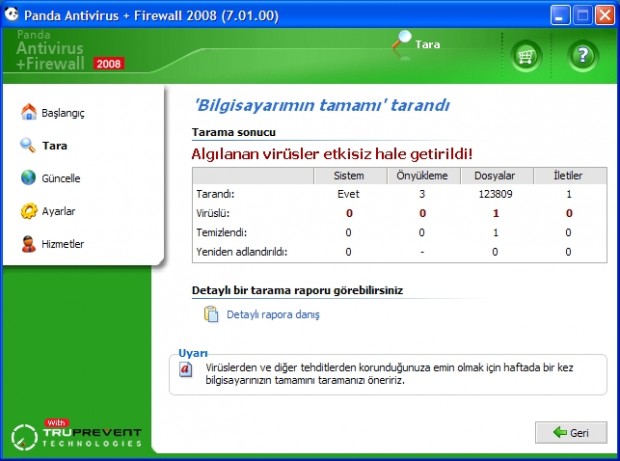Click the Uyarı warning document icon
The width and height of the screenshot is (620, 461).
pyautogui.click(x=186, y=370)
